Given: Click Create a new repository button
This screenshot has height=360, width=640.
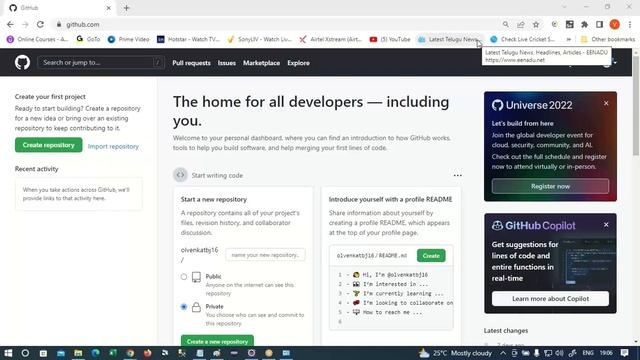Looking at the screenshot, I should point(217,341).
